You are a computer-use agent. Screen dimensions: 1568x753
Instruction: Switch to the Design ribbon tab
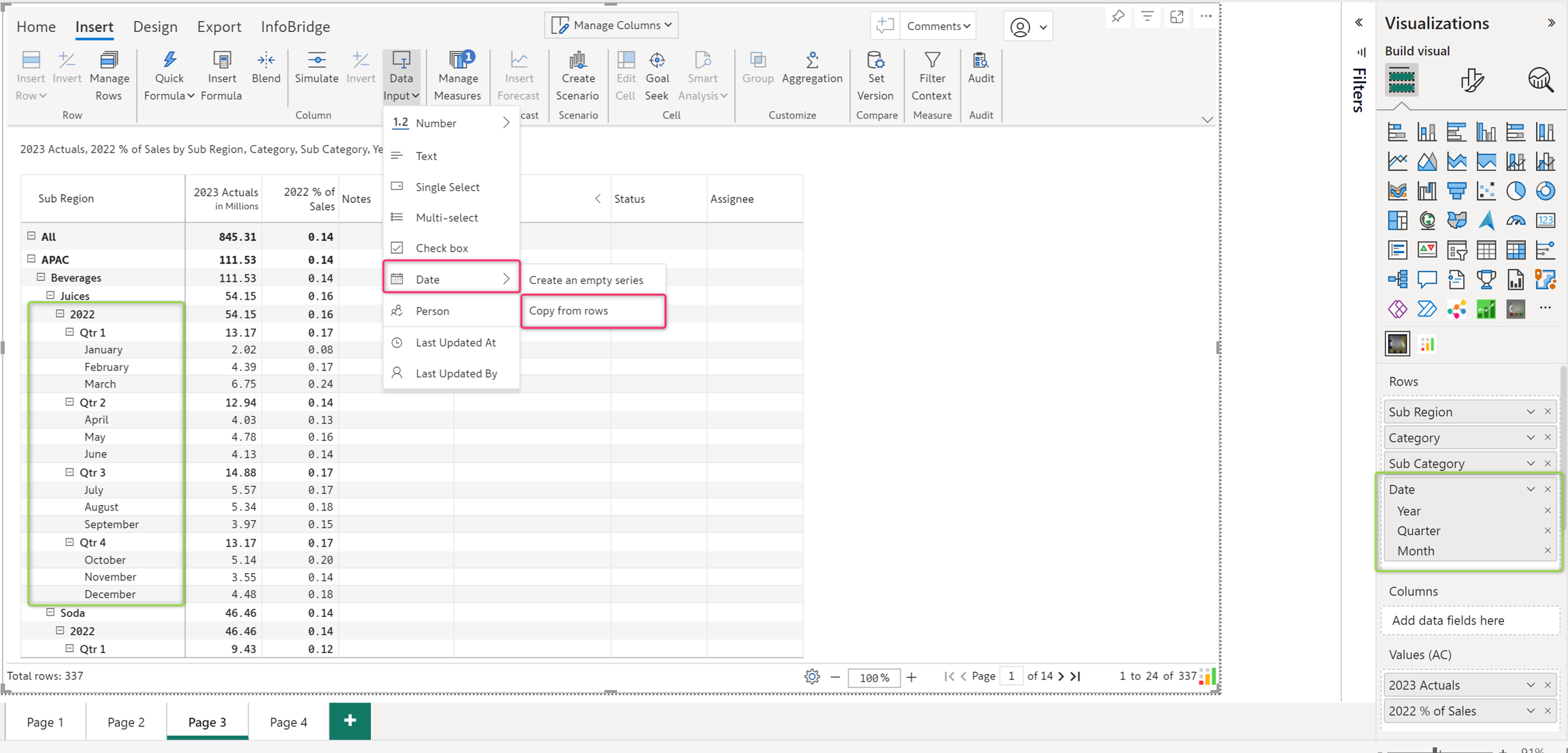[x=155, y=27]
